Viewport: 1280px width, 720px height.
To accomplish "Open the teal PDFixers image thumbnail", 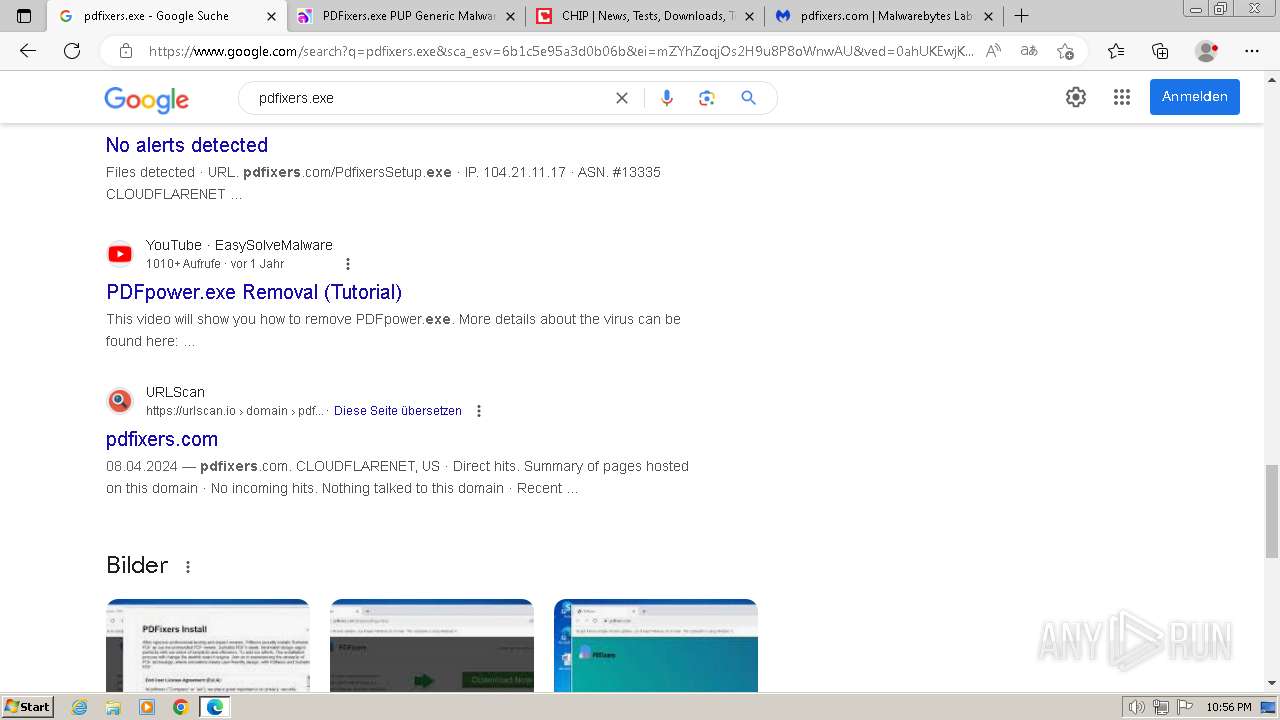I will click(656, 645).
